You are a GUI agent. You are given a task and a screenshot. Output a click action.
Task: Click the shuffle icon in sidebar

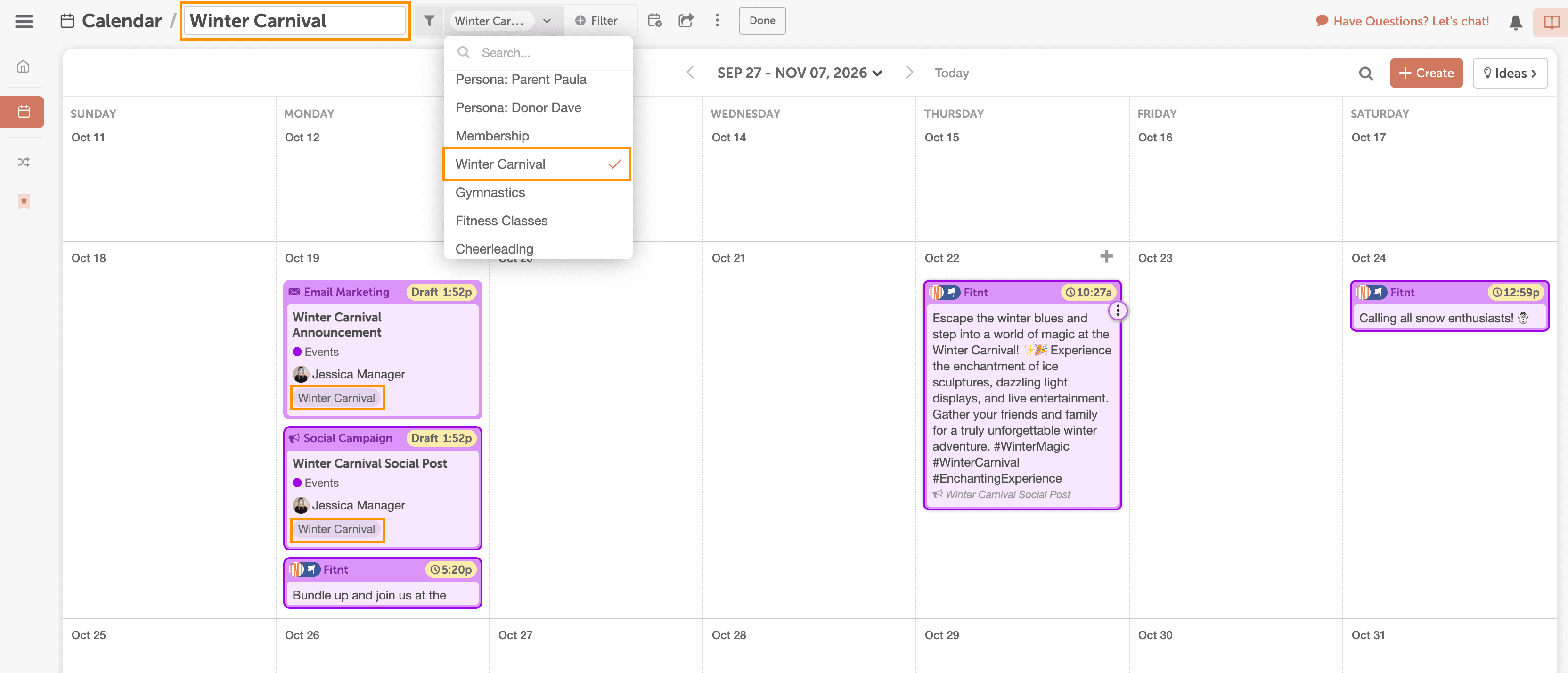24,162
